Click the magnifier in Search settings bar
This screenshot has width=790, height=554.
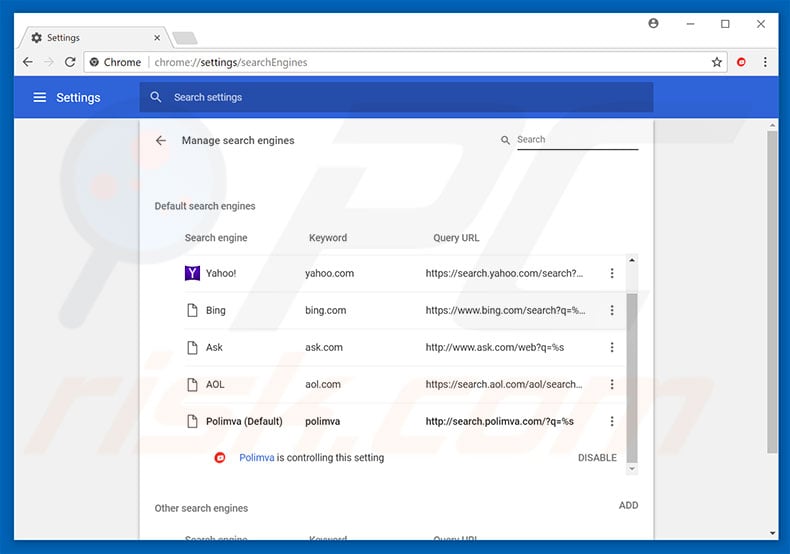click(156, 97)
